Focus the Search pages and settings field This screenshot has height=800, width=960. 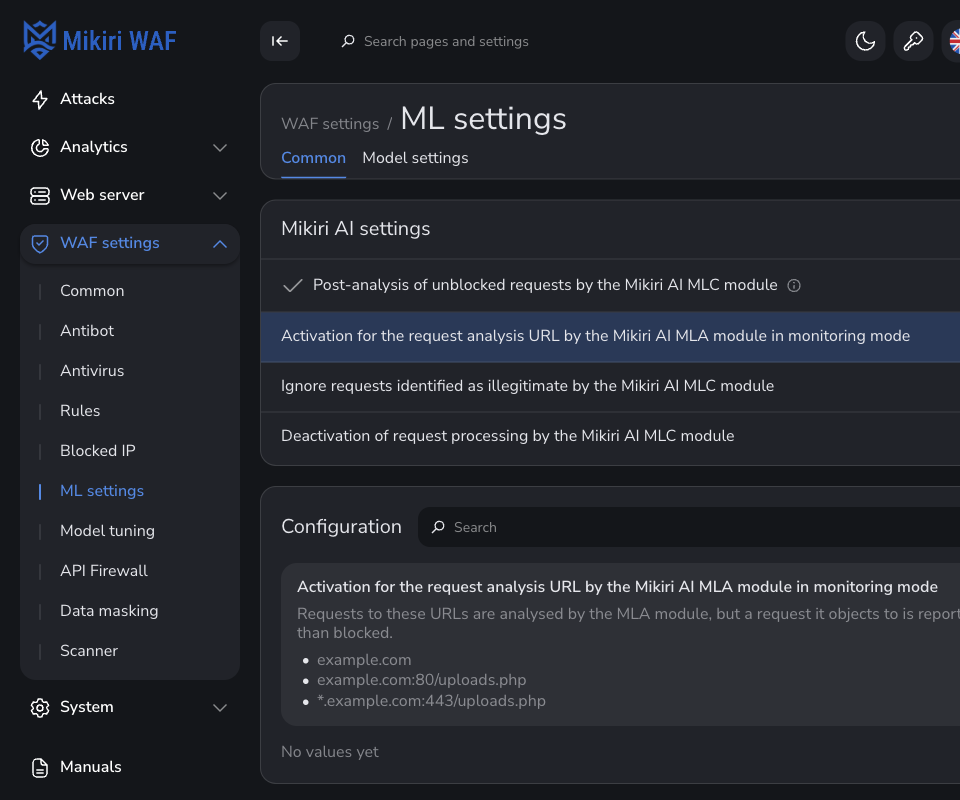pos(446,41)
